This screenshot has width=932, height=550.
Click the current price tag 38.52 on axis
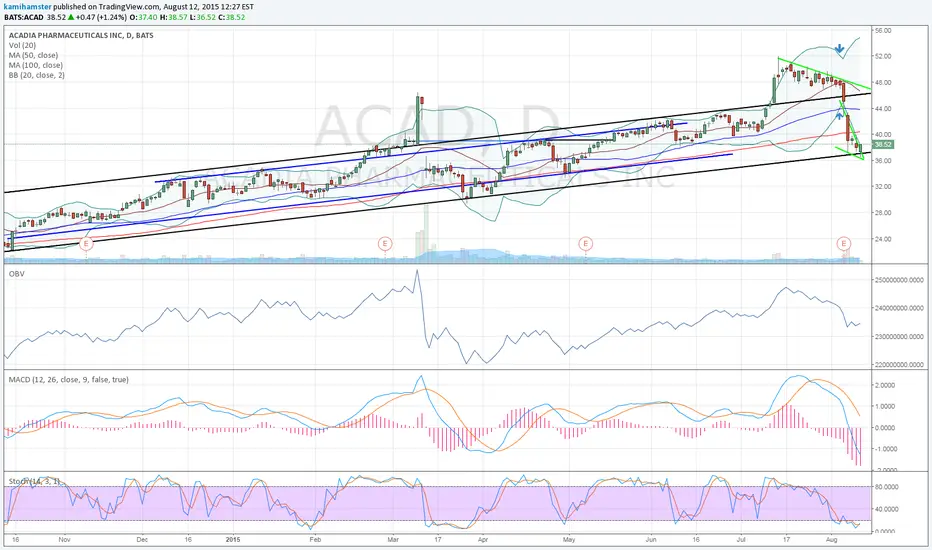tap(883, 144)
